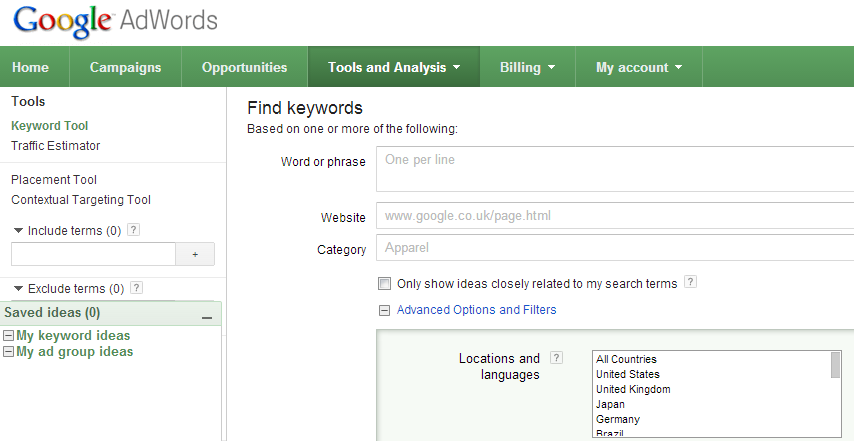Open help icon next to Include terms
Screen dimensions: 854x441
(x=133, y=230)
